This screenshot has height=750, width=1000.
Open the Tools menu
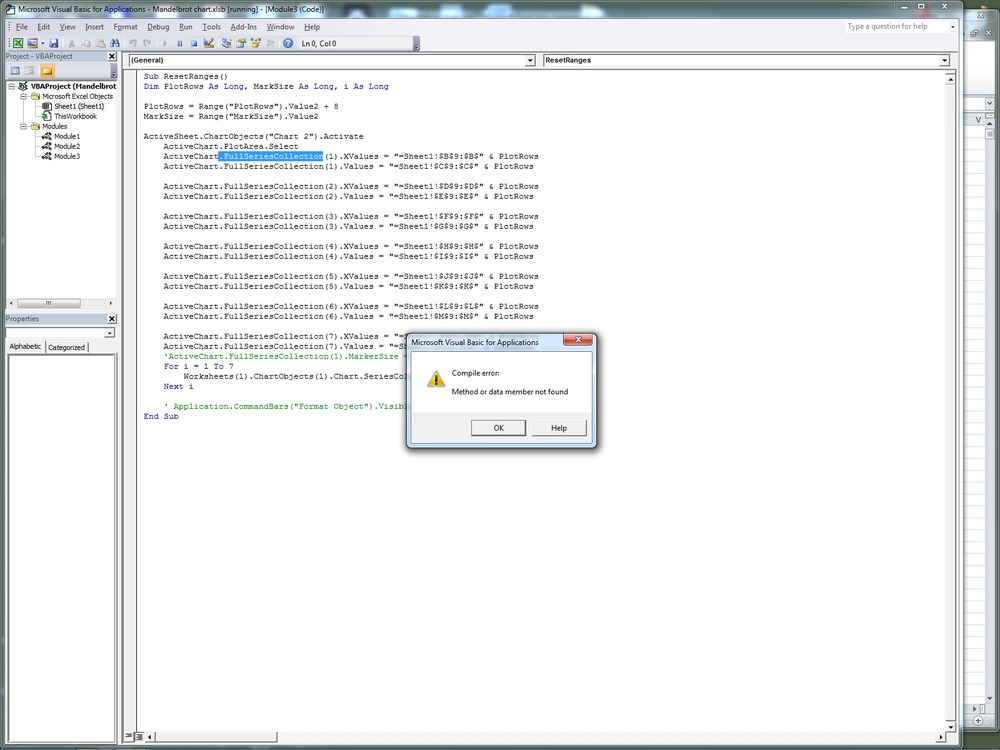tap(211, 27)
